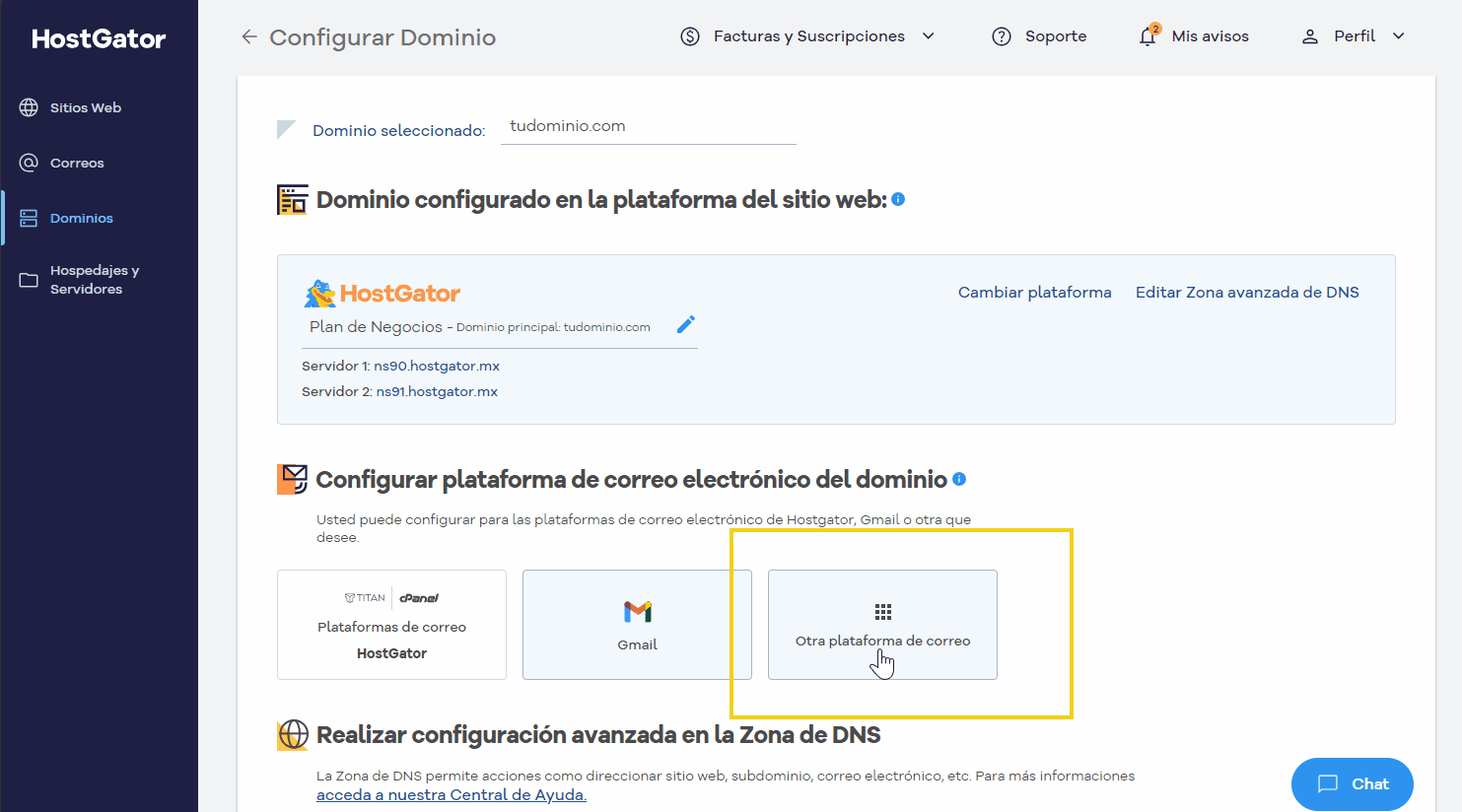Click Editar Zona avanzada de DNS

pos(1247,293)
